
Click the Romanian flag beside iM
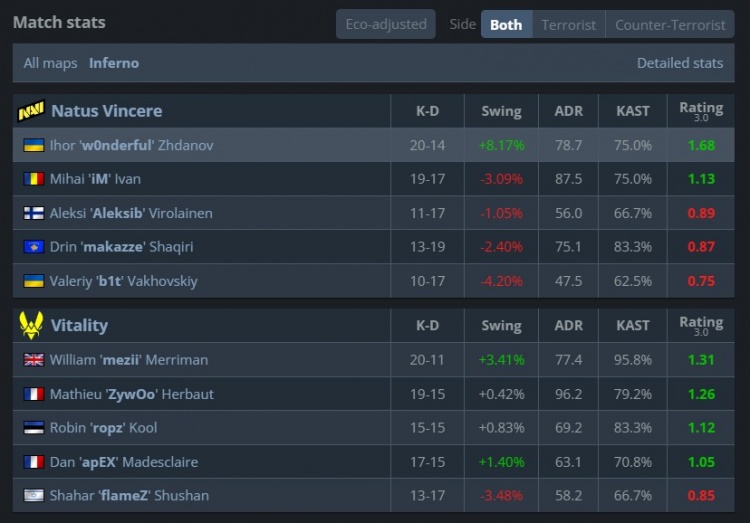point(33,180)
